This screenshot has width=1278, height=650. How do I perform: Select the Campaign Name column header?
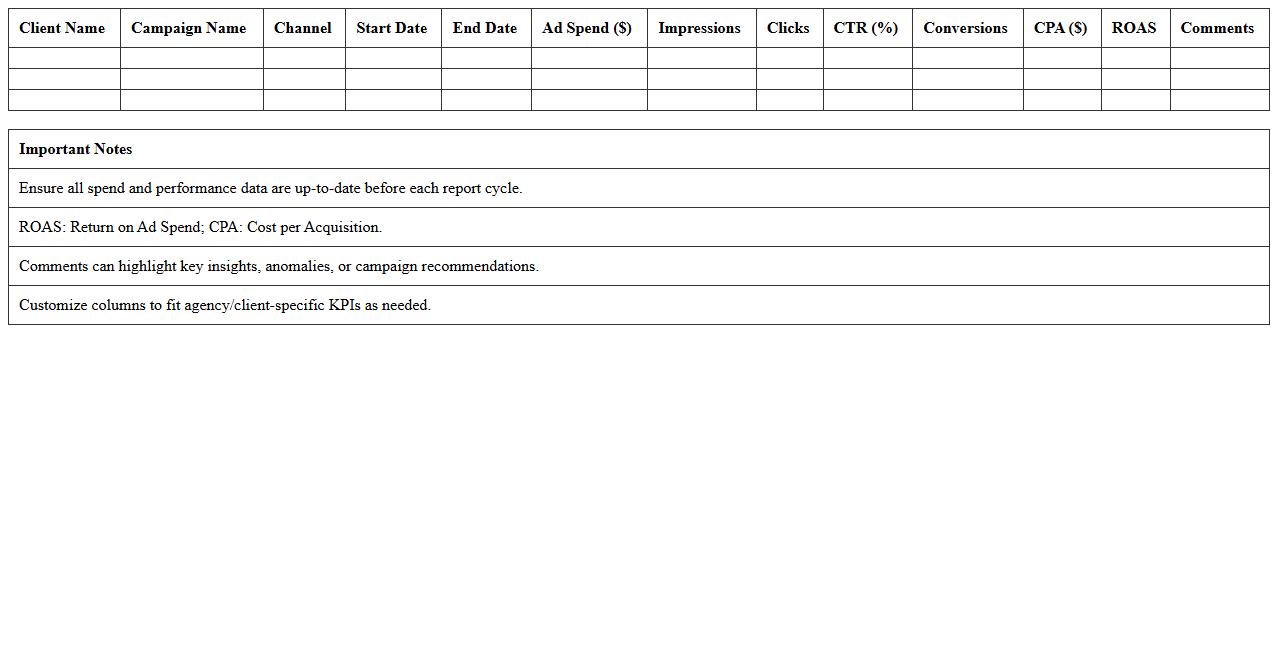point(188,28)
